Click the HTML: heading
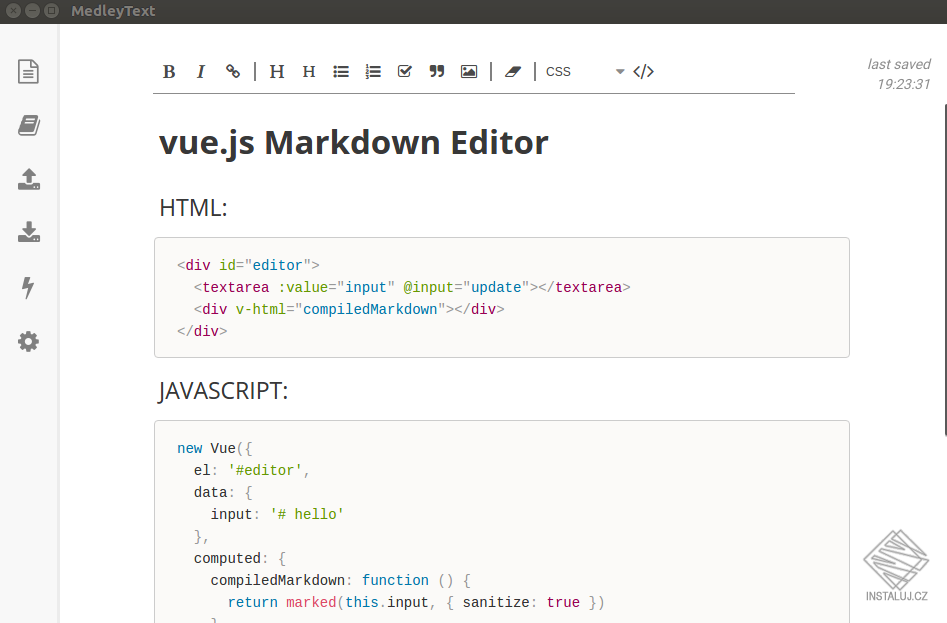The width and height of the screenshot is (947, 623). coord(193,208)
